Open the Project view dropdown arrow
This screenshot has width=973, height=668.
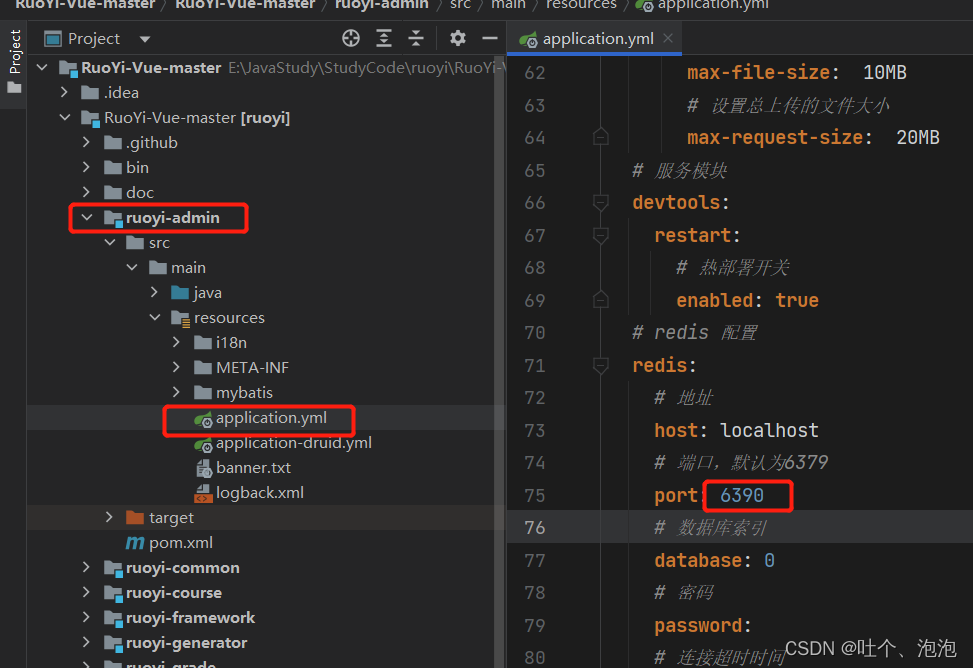(145, 39)
